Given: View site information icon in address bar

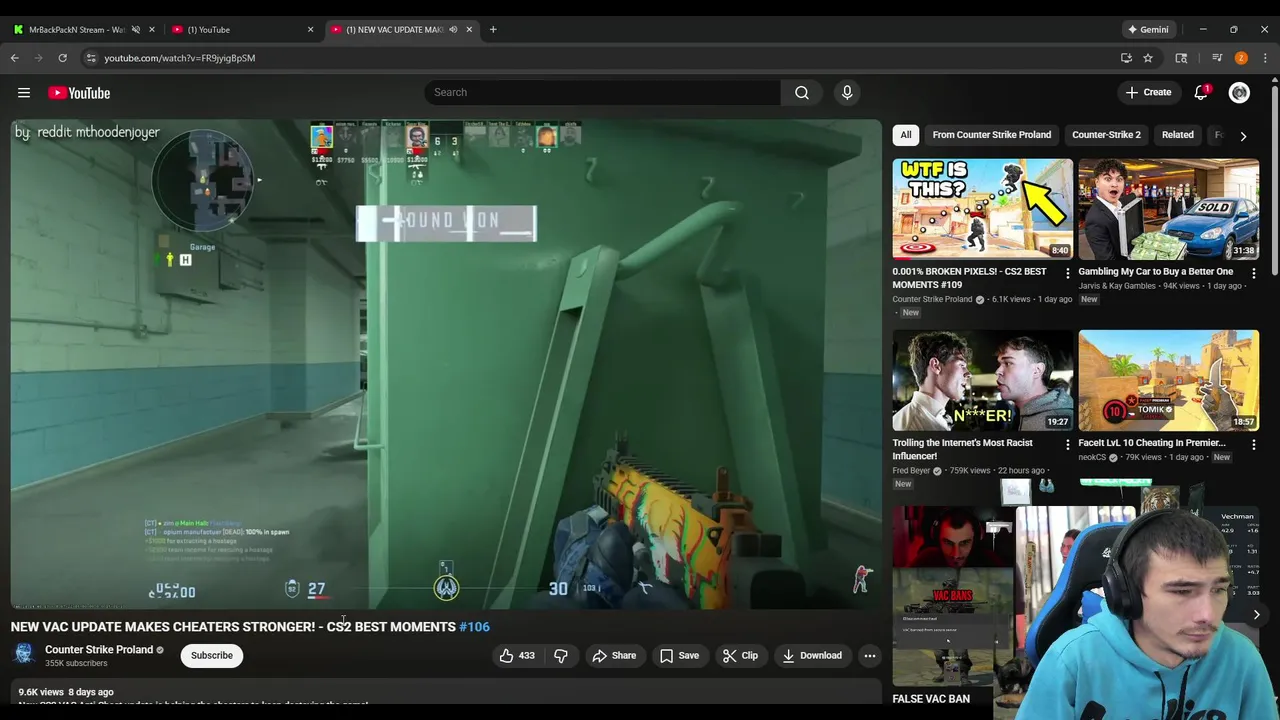Looking at the screenshot, I should [x=90, y=58].
